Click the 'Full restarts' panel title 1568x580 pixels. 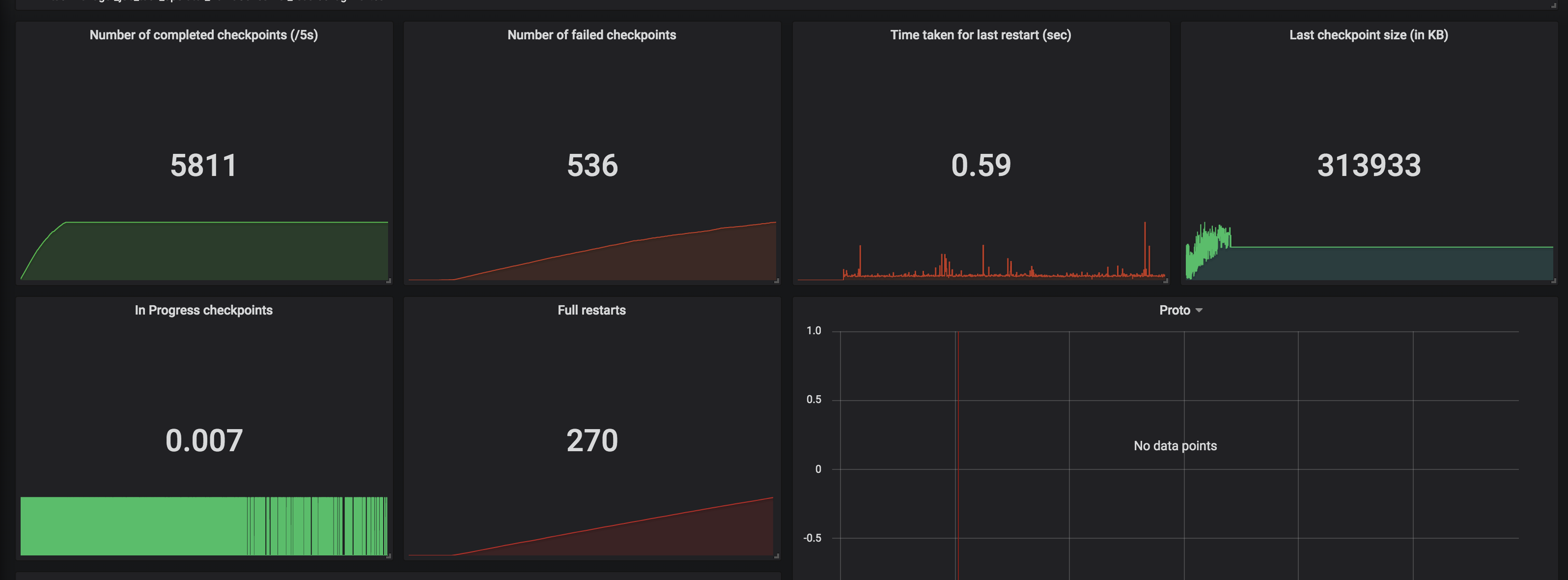pos(591,311)
